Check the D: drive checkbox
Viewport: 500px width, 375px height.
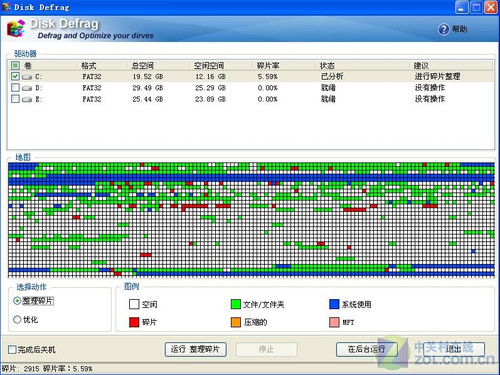pos(15,88)
